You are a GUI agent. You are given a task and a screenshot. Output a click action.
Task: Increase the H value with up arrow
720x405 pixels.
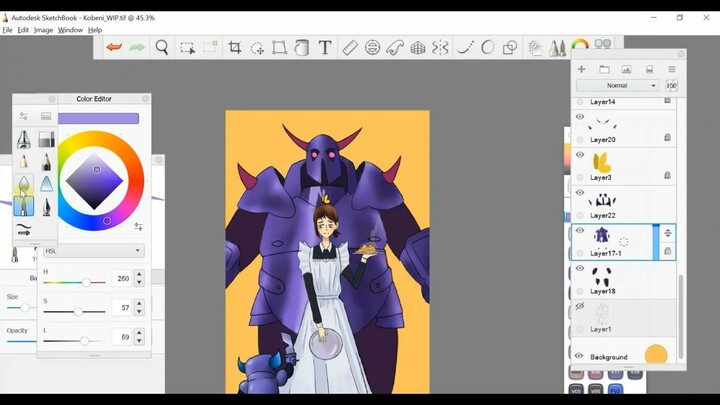(139, 274)
